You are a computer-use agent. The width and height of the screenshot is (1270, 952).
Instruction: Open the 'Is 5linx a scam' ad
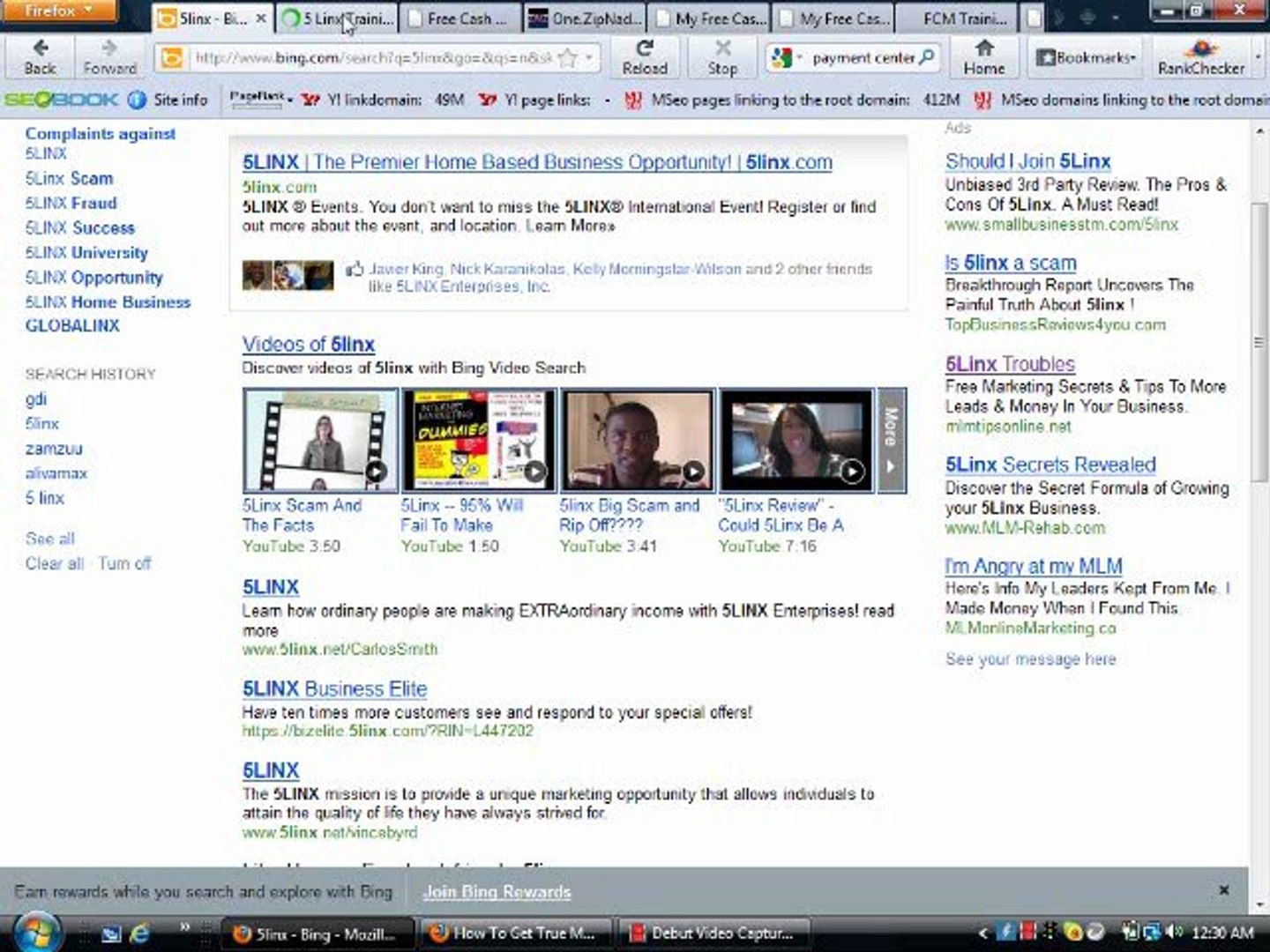(1011, 263)
